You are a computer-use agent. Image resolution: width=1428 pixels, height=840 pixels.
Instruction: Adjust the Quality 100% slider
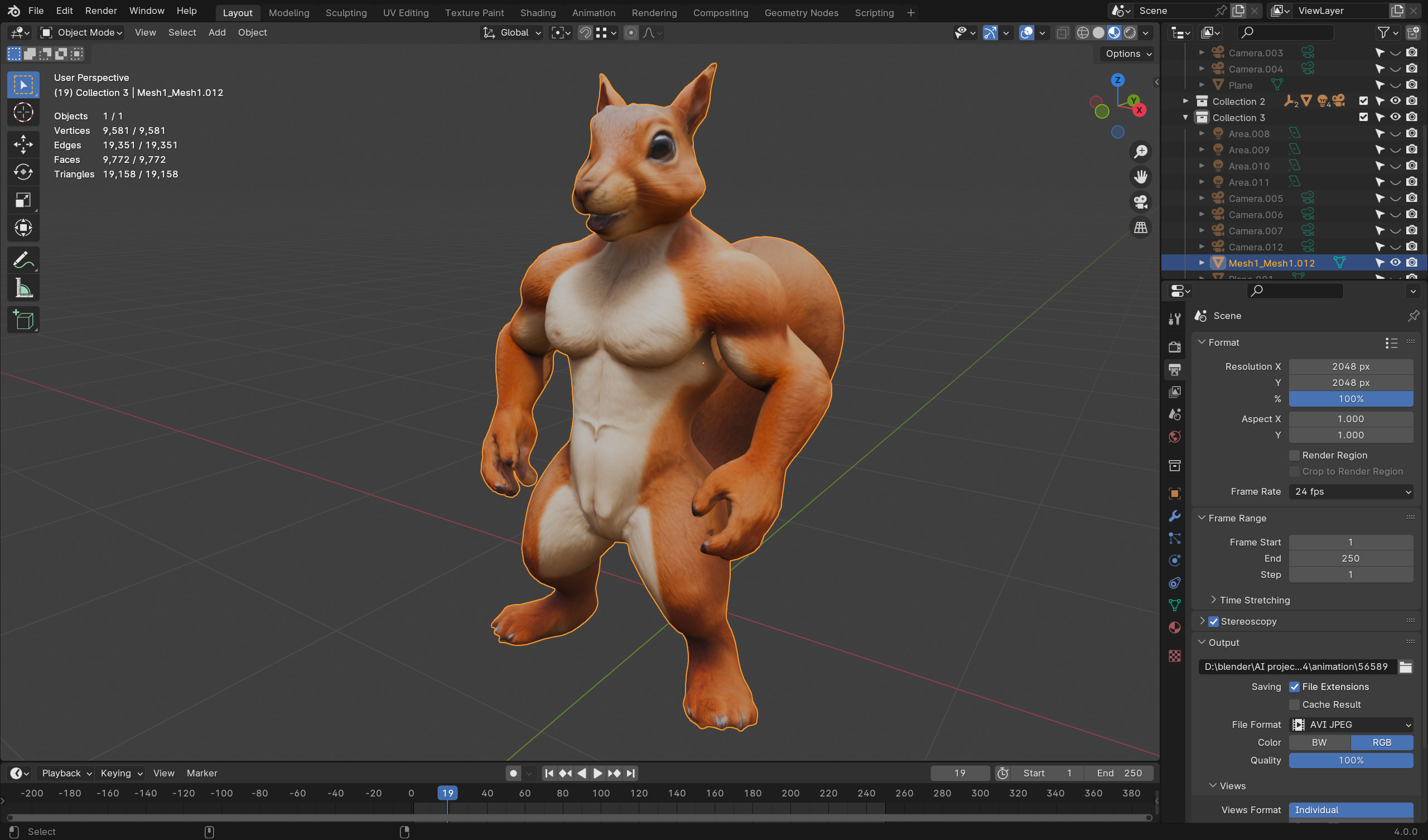click(1351, 761)
